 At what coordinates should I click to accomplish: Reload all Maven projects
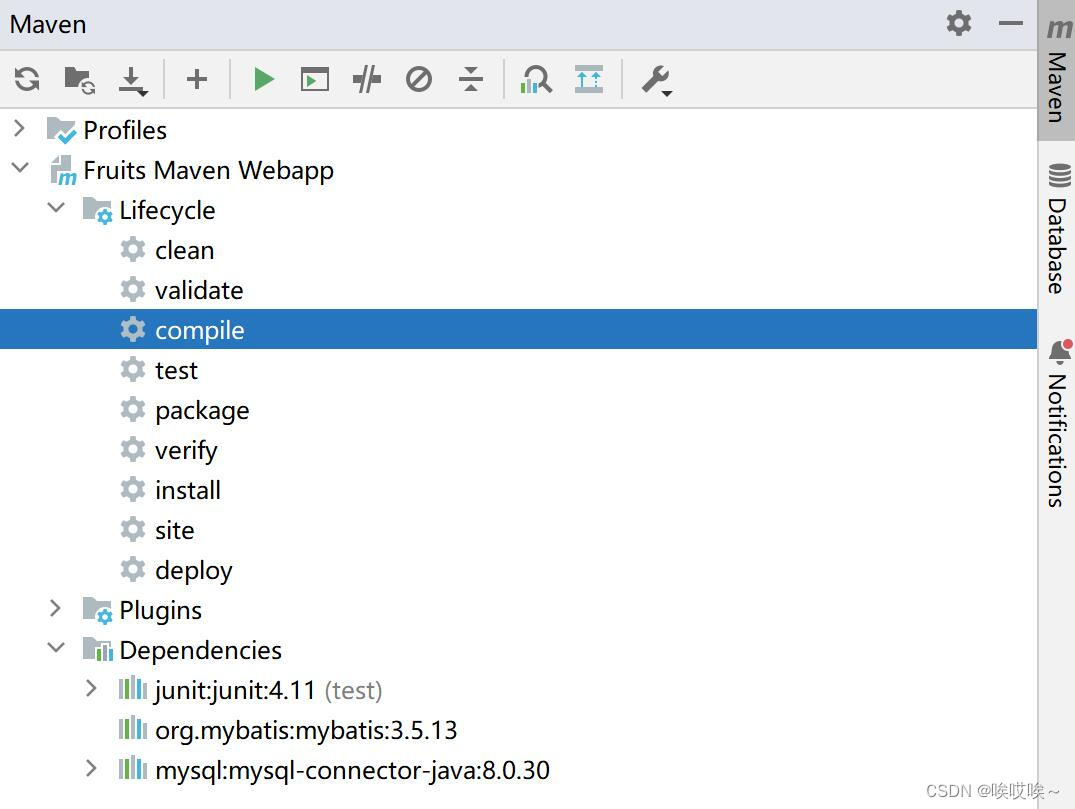click(x=27, y=80)
